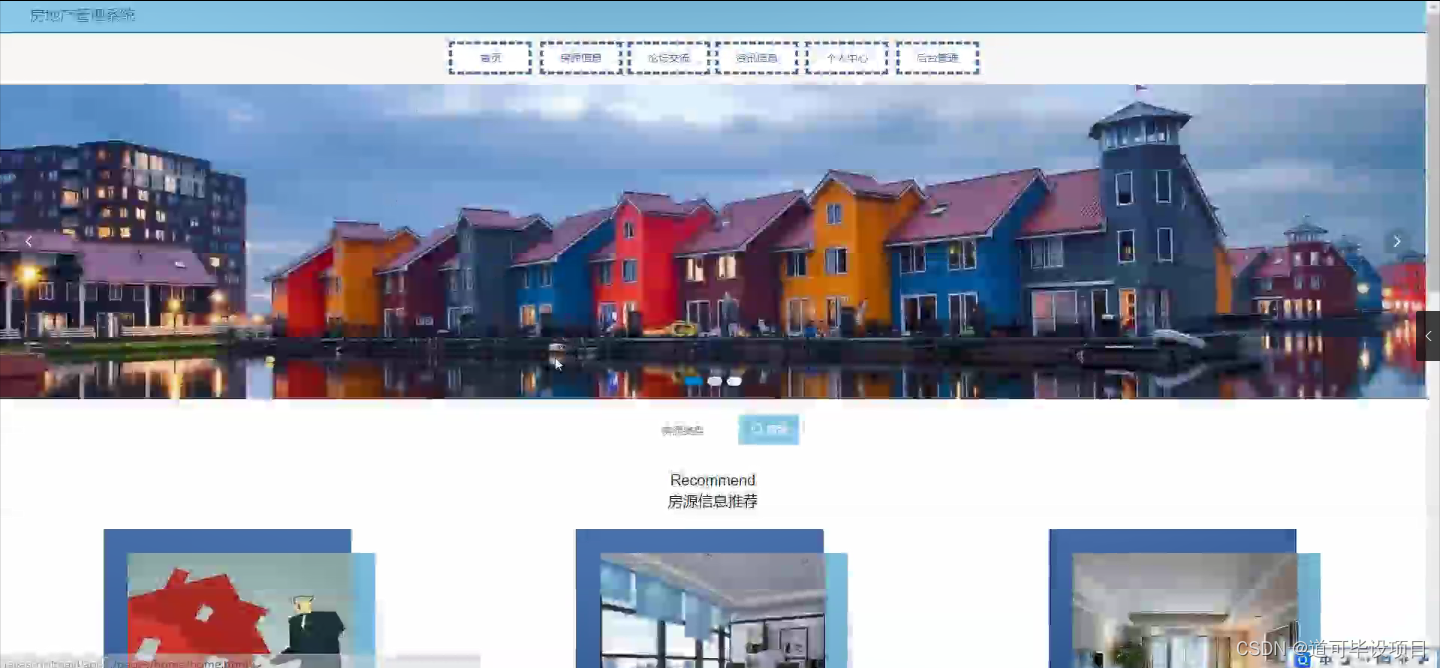Click the CSDN logo icon near the watermark

(1301, 660)
